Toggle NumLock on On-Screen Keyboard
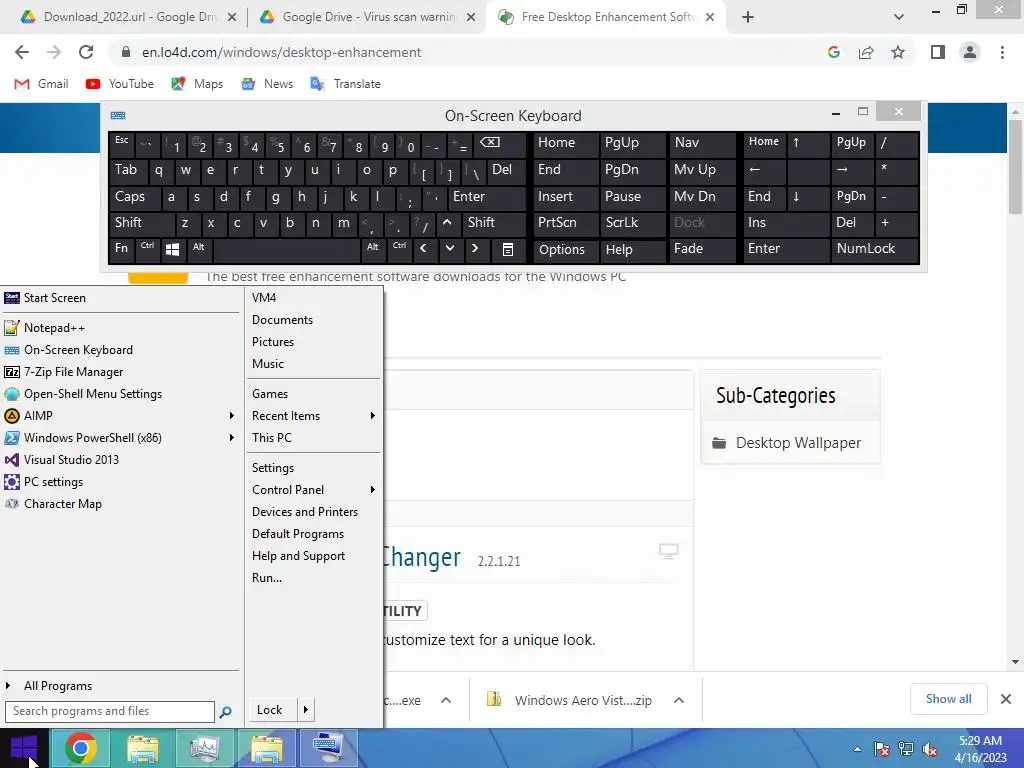The image size is (1024, 768). (874, 249)
